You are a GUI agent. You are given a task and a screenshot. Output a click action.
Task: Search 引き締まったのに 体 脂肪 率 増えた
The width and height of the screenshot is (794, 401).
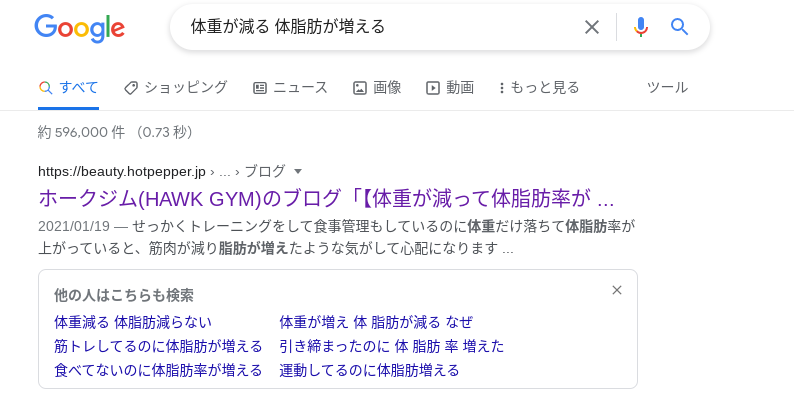click(391, 346)
